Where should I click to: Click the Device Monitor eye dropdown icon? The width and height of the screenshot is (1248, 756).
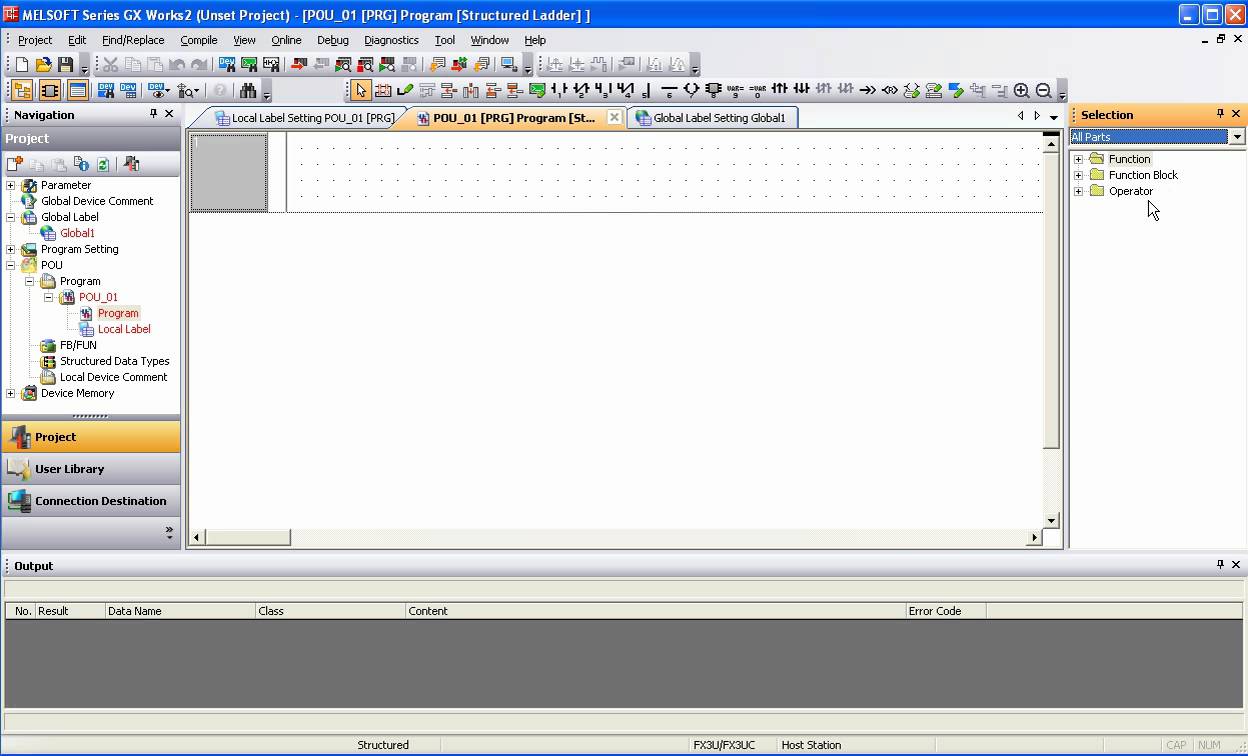[x=160, y=91]
